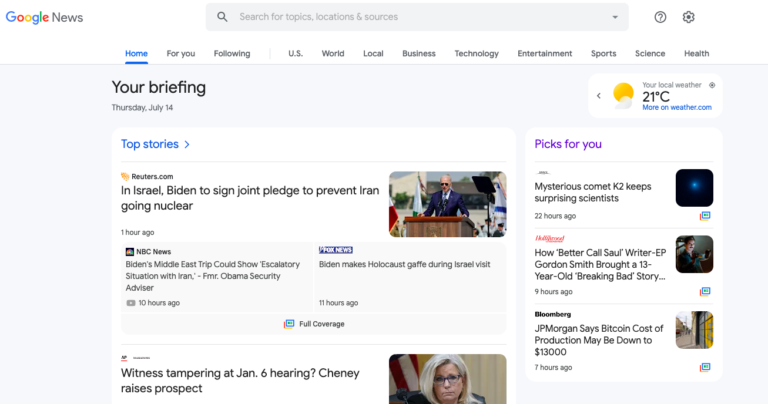The height and width of the screenshot is (404, 768).
Task: Select the Technology section tab
Action: (x=477, y=53)
